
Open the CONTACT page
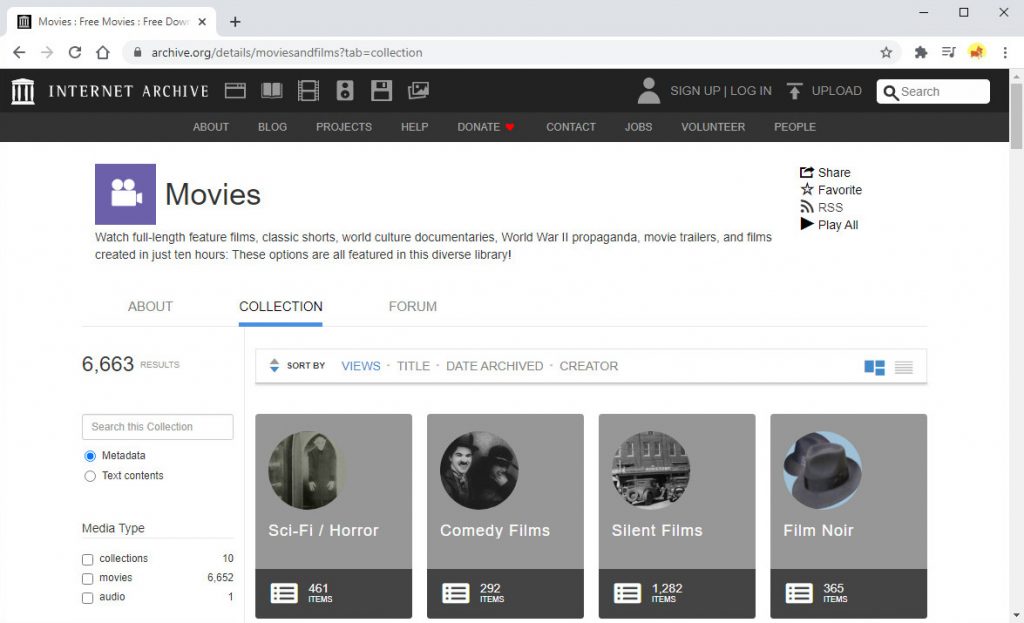(571, 127)
